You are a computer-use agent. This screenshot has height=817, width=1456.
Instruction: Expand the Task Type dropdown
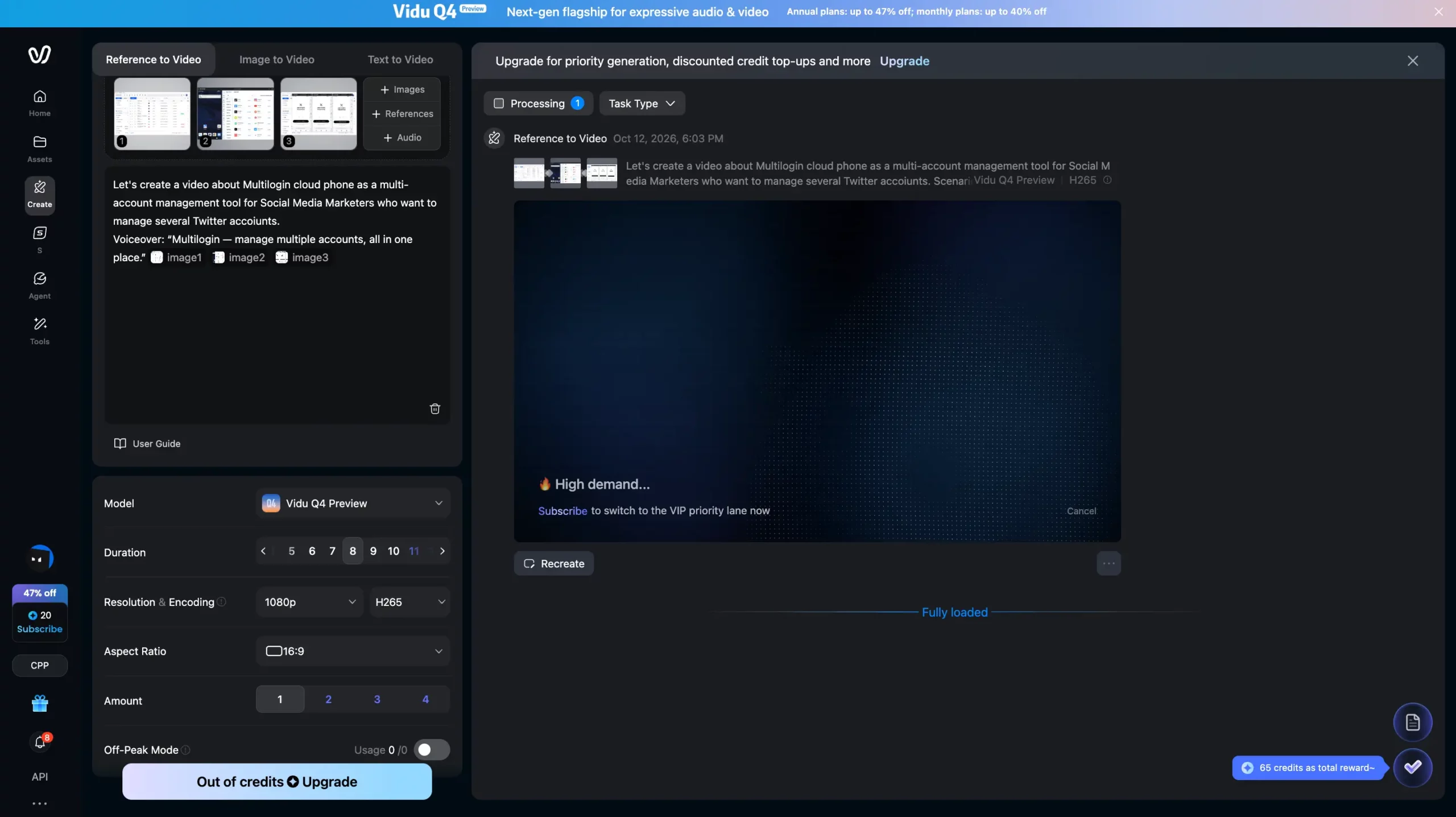(x=642, y=104)
